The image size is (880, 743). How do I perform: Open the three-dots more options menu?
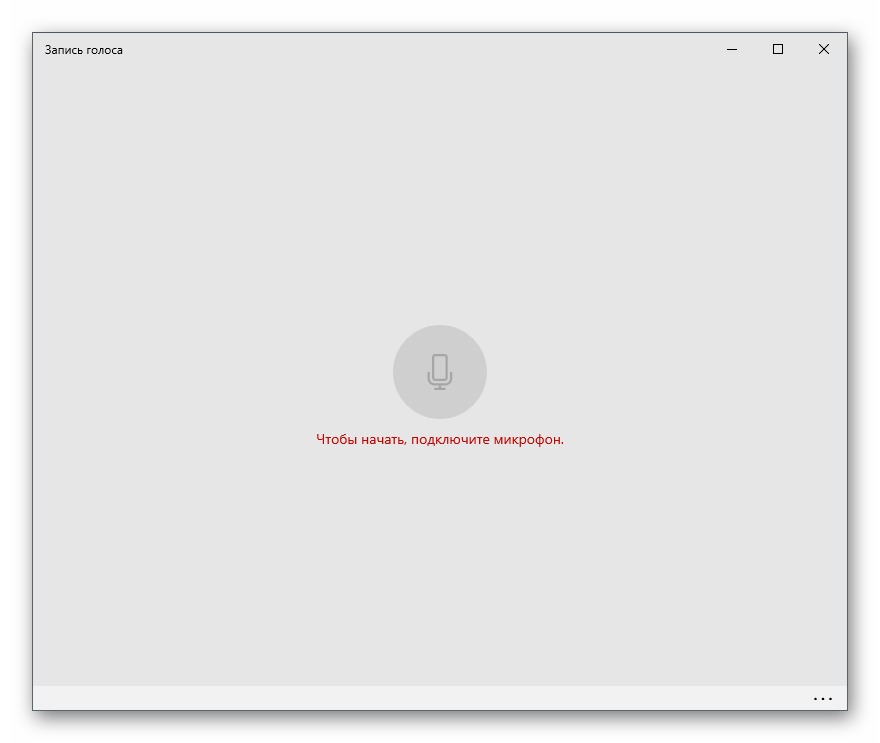[822, 699]
